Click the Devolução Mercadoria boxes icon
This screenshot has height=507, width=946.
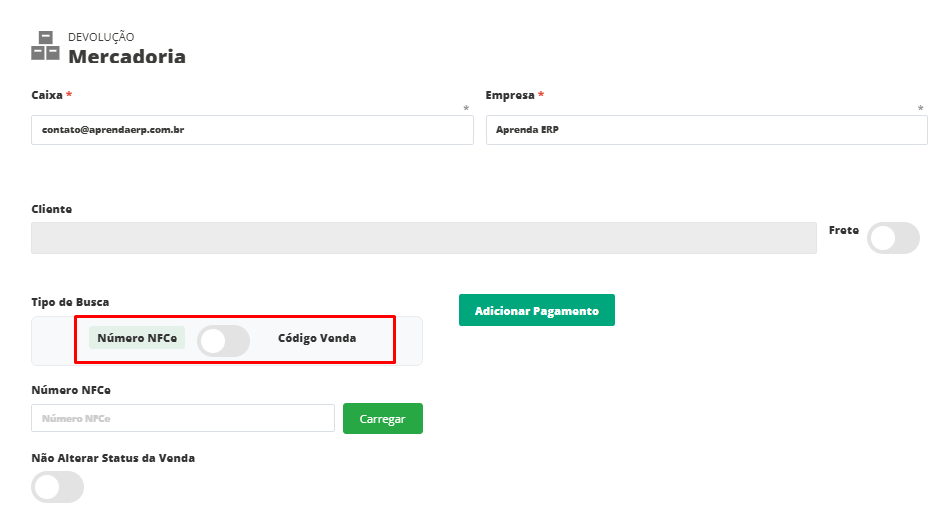click(x=45, y=46)
